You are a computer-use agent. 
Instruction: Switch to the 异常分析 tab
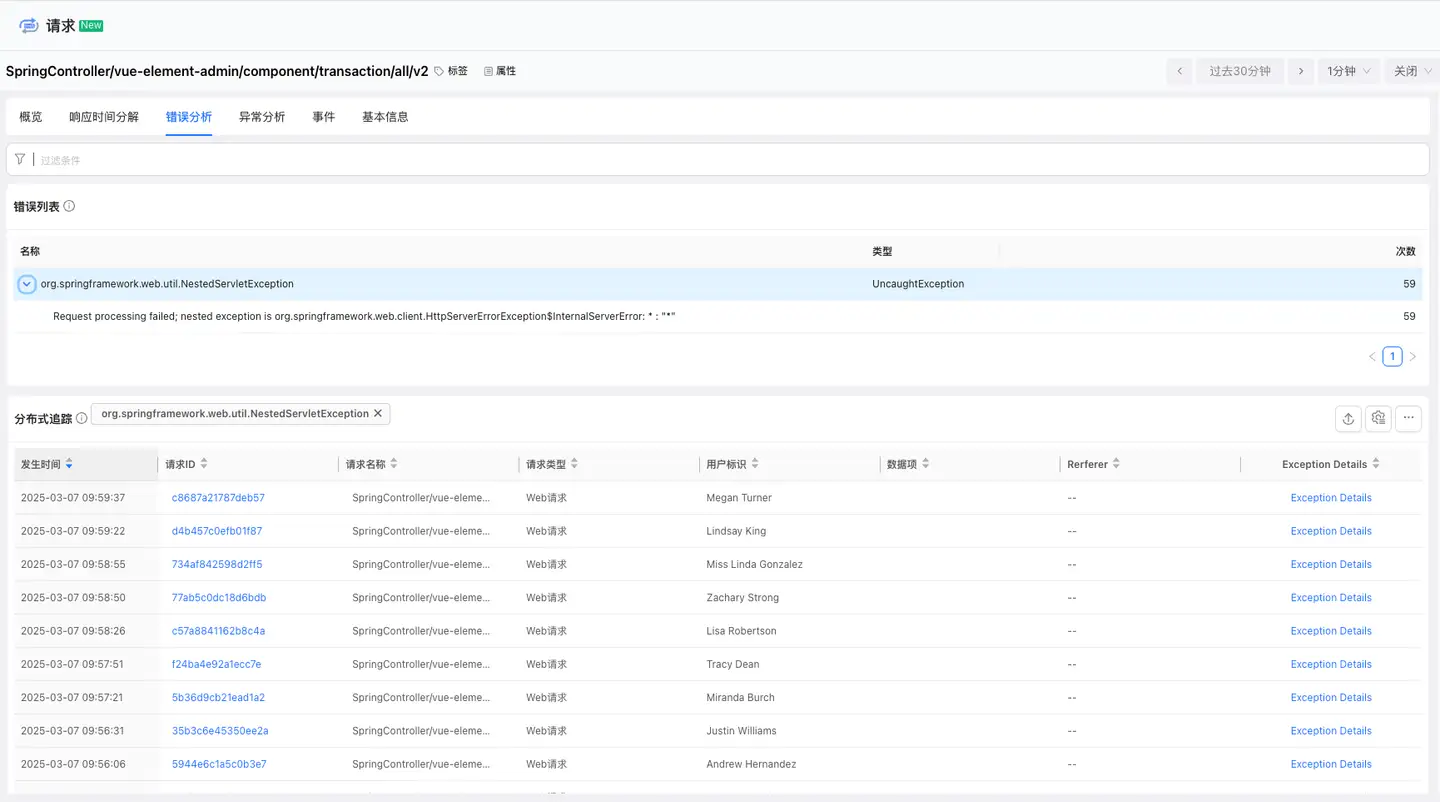click(262, 117)
